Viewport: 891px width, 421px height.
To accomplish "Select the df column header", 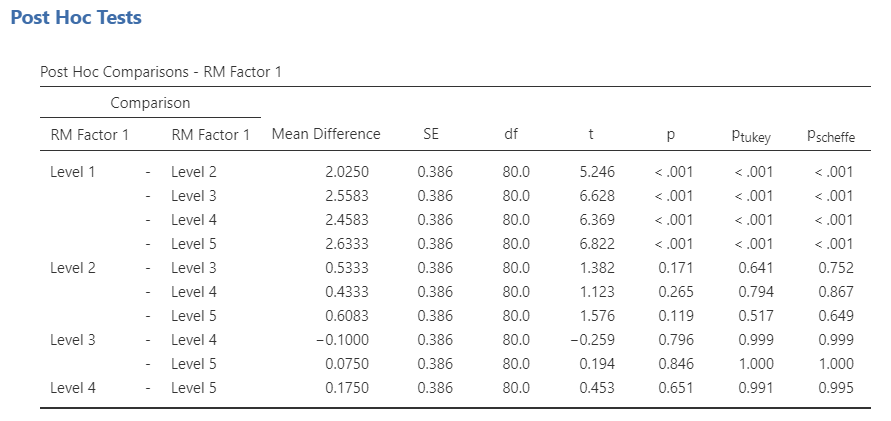I will pos(512,135).
